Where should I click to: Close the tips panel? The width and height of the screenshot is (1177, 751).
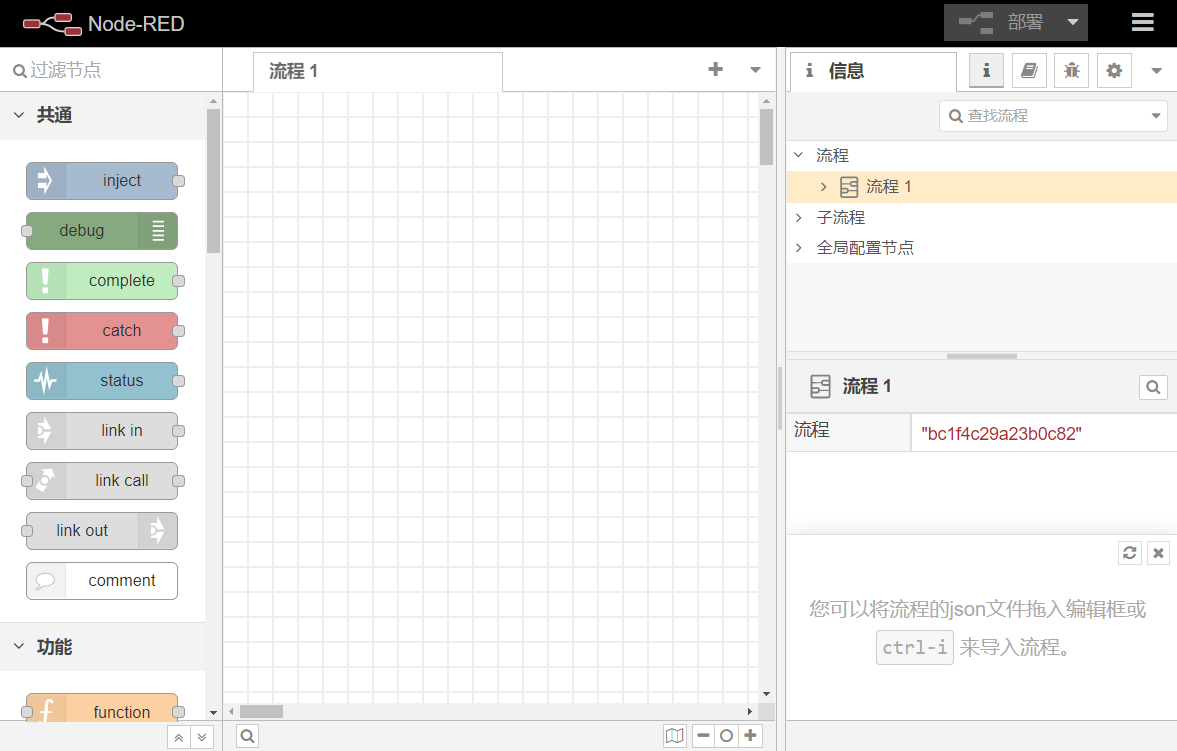(1158, 553)
